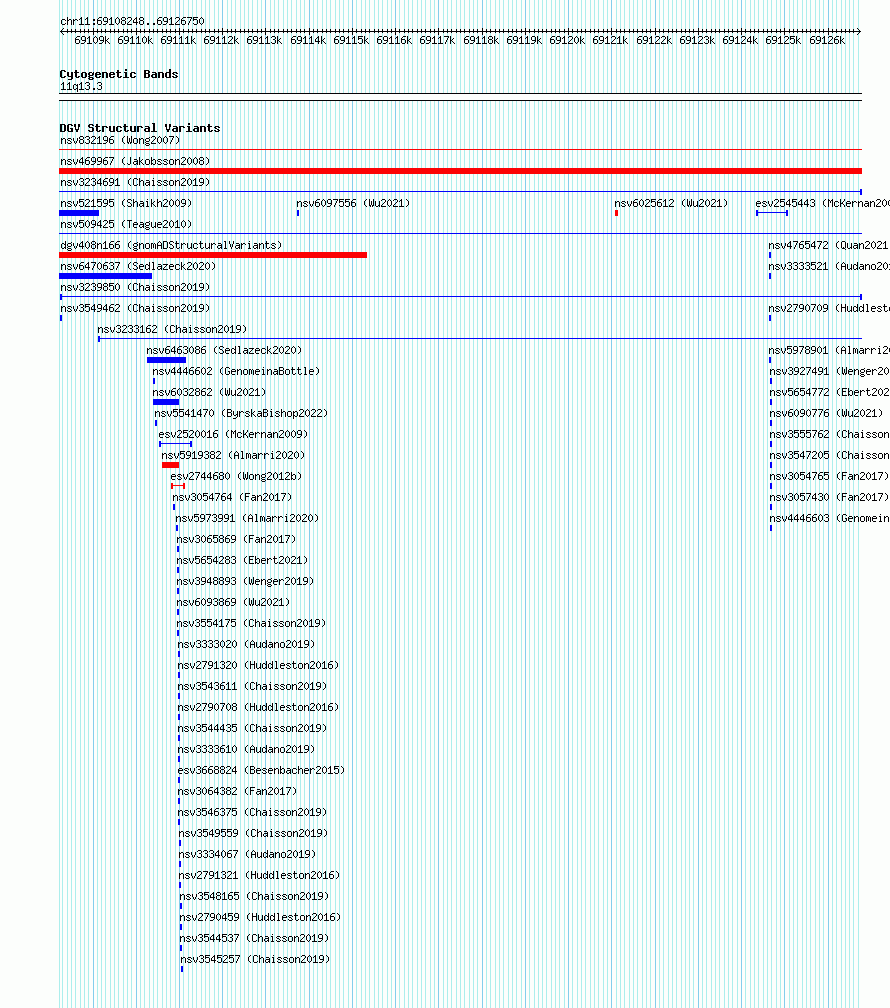Select esv2545443 (McKernan) variant label
Viewport: 890px width, 1008px height.
(822, 203)
